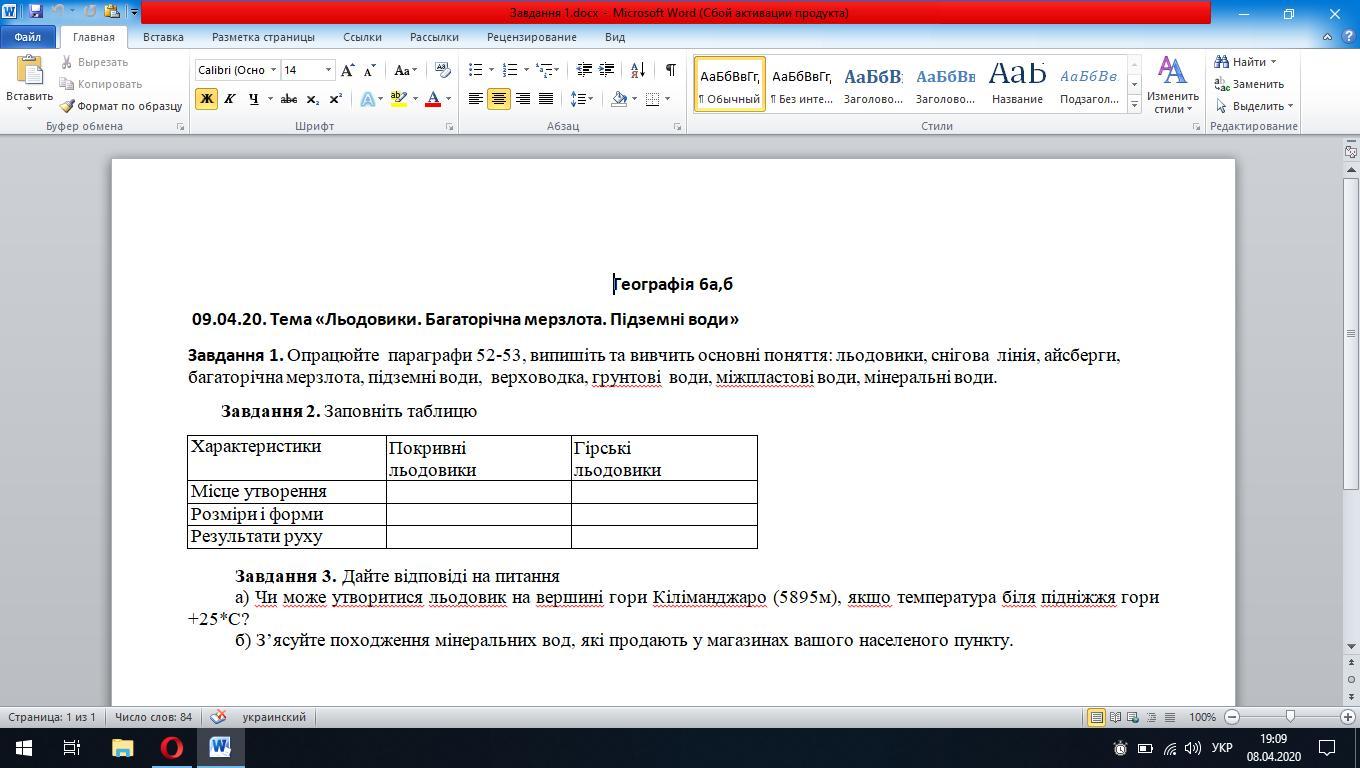Image resolution: width=1360 pixels, height=768 pixels.
Task: Toggle italic (К) formatting
Action: [x=229, y=99]
